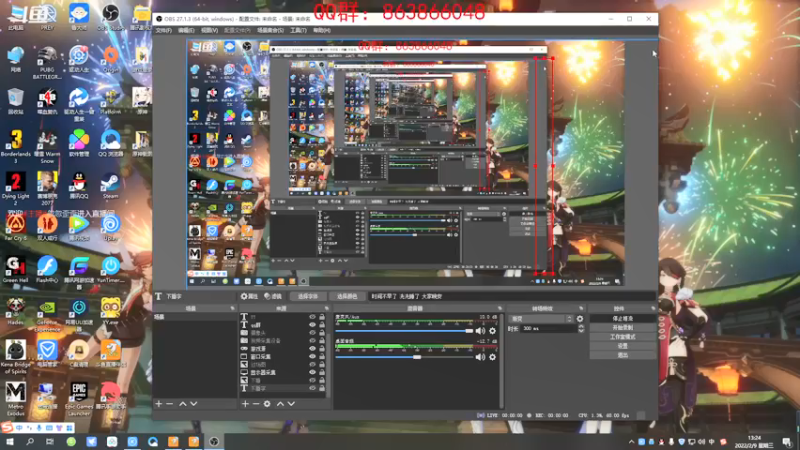Adjust the desktop audio volume slider
The width and height of the screenshot is (800, 450).
[x=404, y=357]
